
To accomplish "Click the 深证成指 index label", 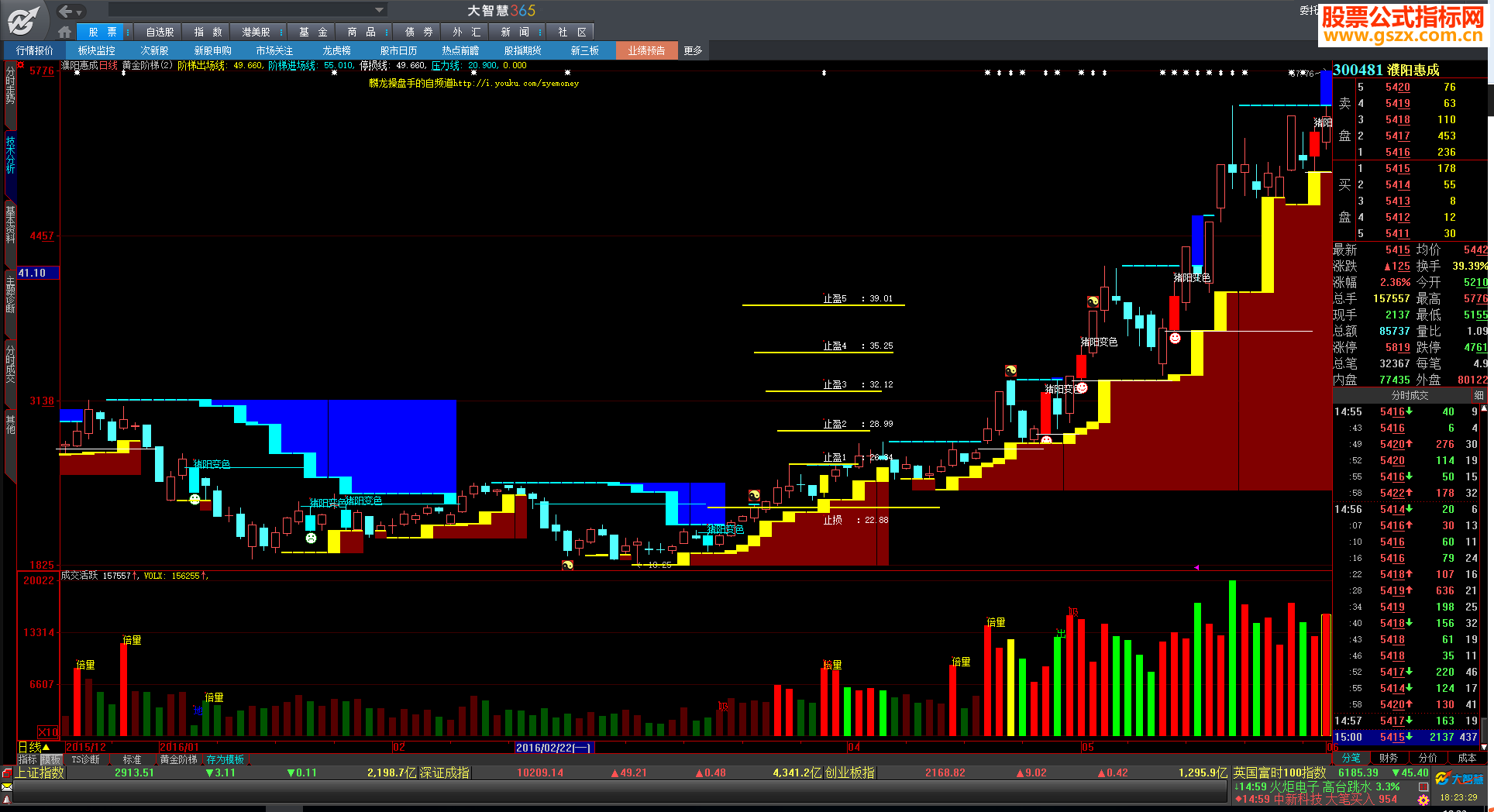I will (x=445, y=772).
